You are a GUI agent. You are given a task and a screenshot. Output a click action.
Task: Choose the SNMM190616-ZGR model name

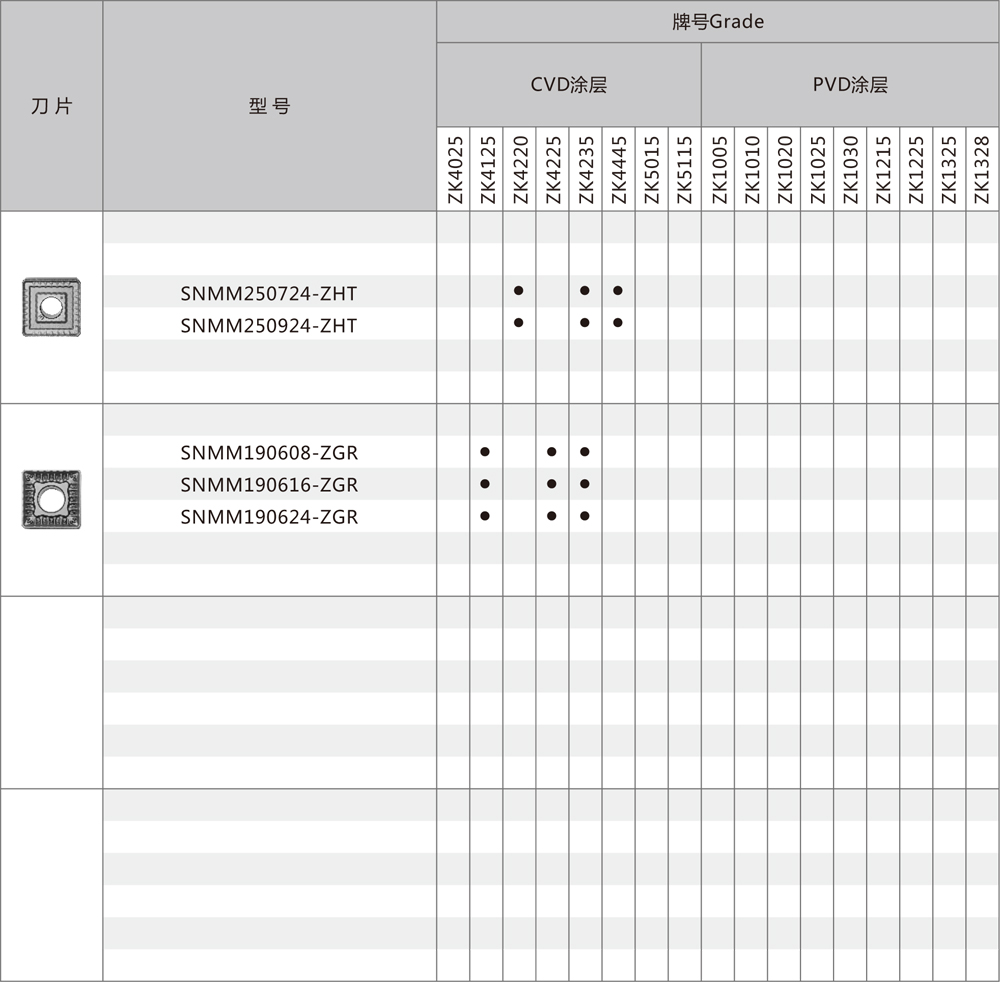pos(269,485)
